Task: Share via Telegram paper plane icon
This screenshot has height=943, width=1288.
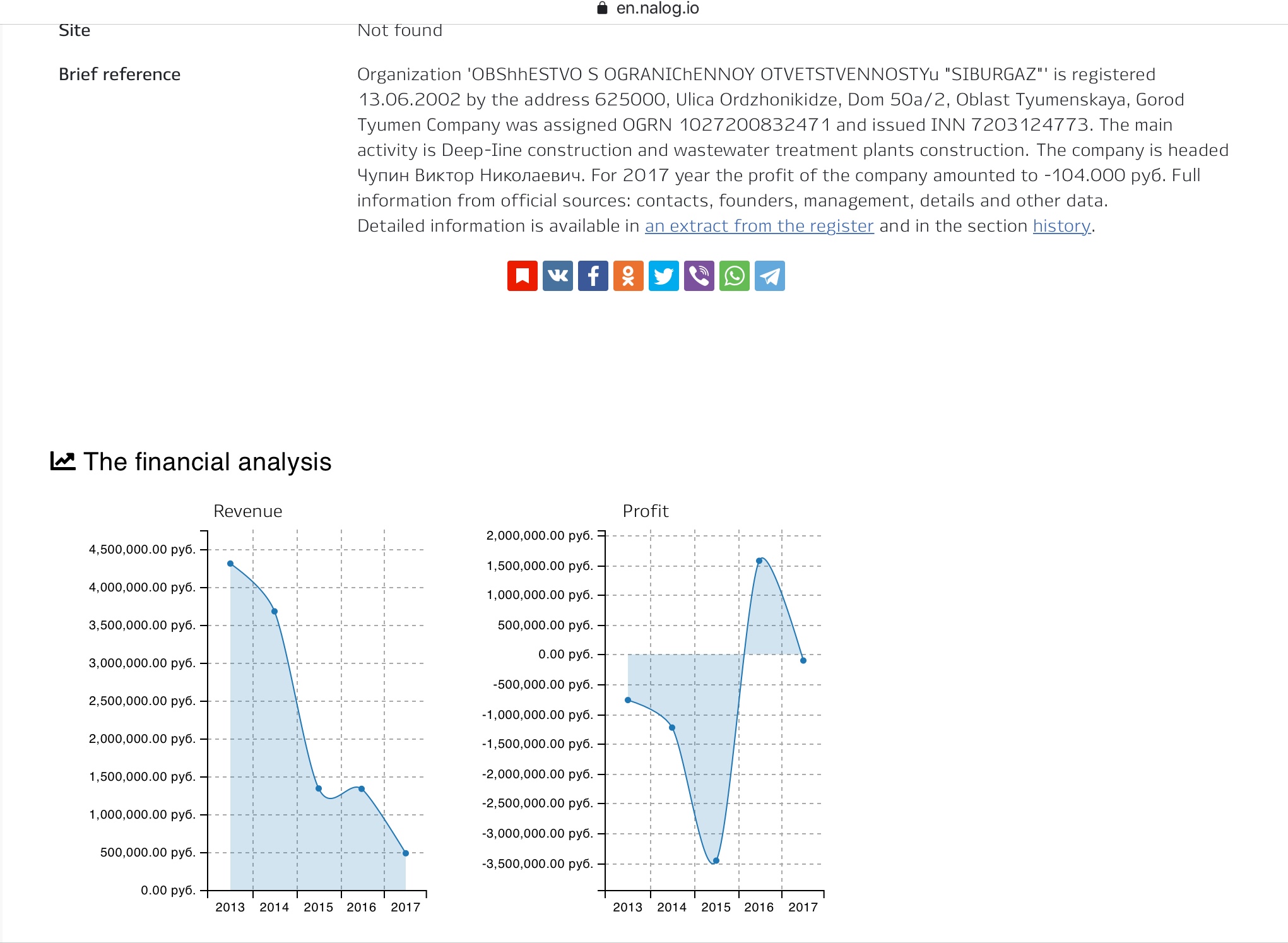Action: 769,276
